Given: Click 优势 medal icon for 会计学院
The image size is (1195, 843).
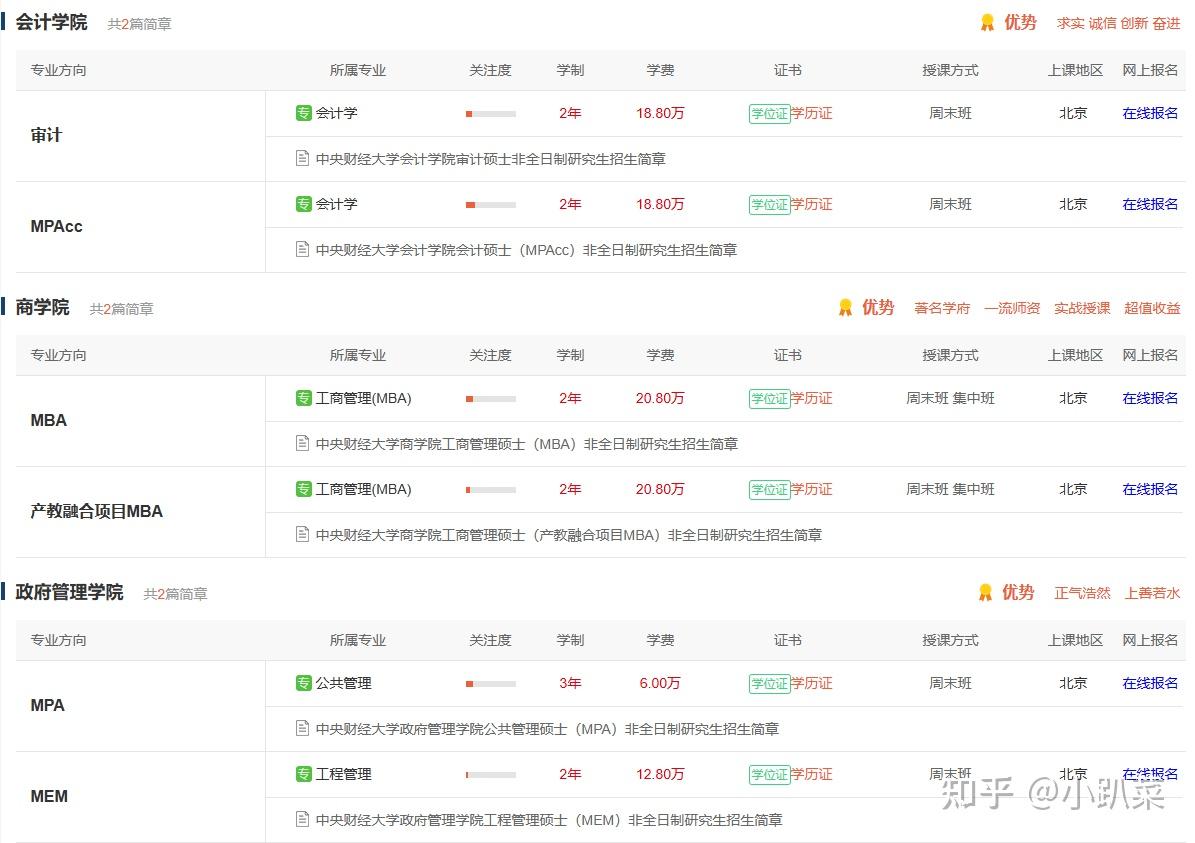Looking at the screenshot, I should coord(988,23).
